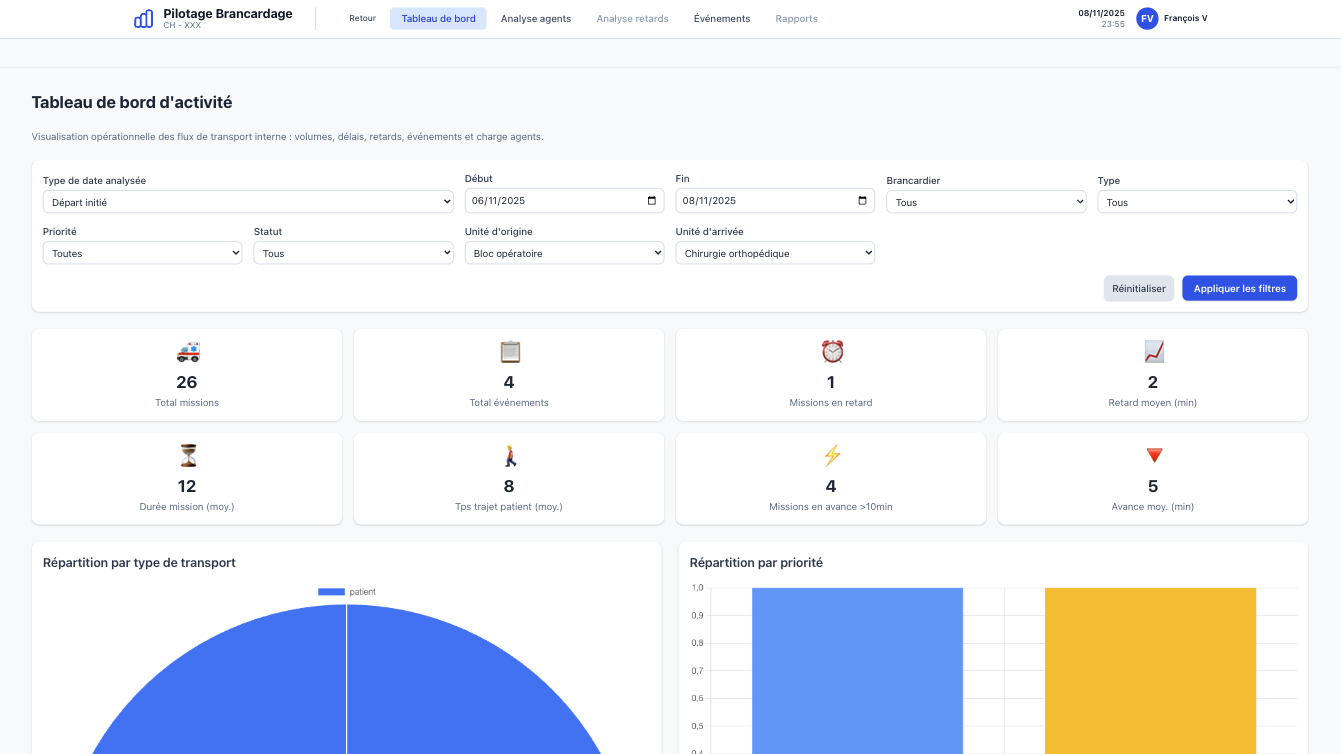Viewport: 1341px width, 754px height.
Task: Click the Pilotage Brancardage bar chart logo
Action: click(144, 19)
